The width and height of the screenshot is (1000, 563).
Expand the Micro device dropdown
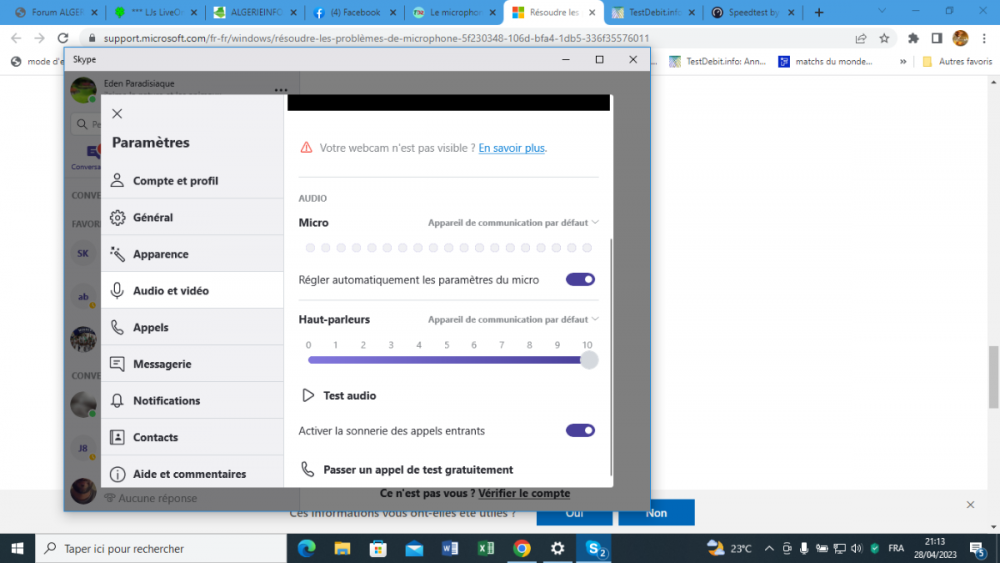513,223
